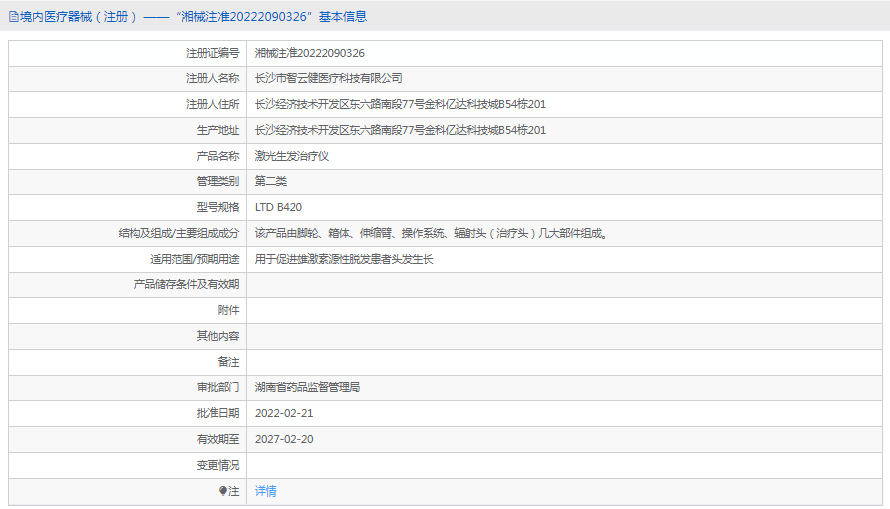Click the 附件 label
Viewport: 890px width, 509px height.
point(229,310)
